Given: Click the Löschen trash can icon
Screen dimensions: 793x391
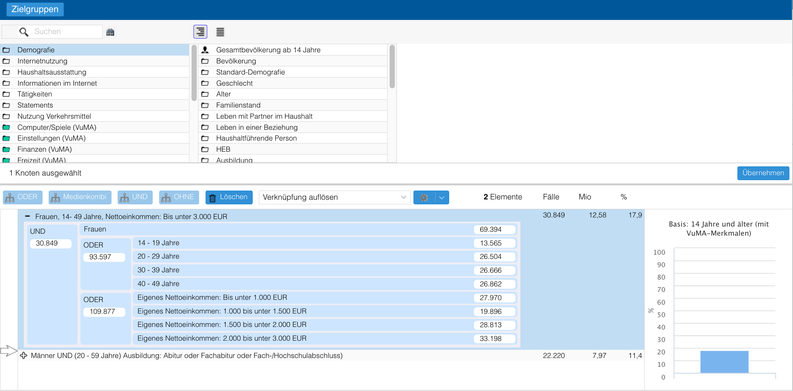Looking at the screenshot, I should tap(213, 198).
